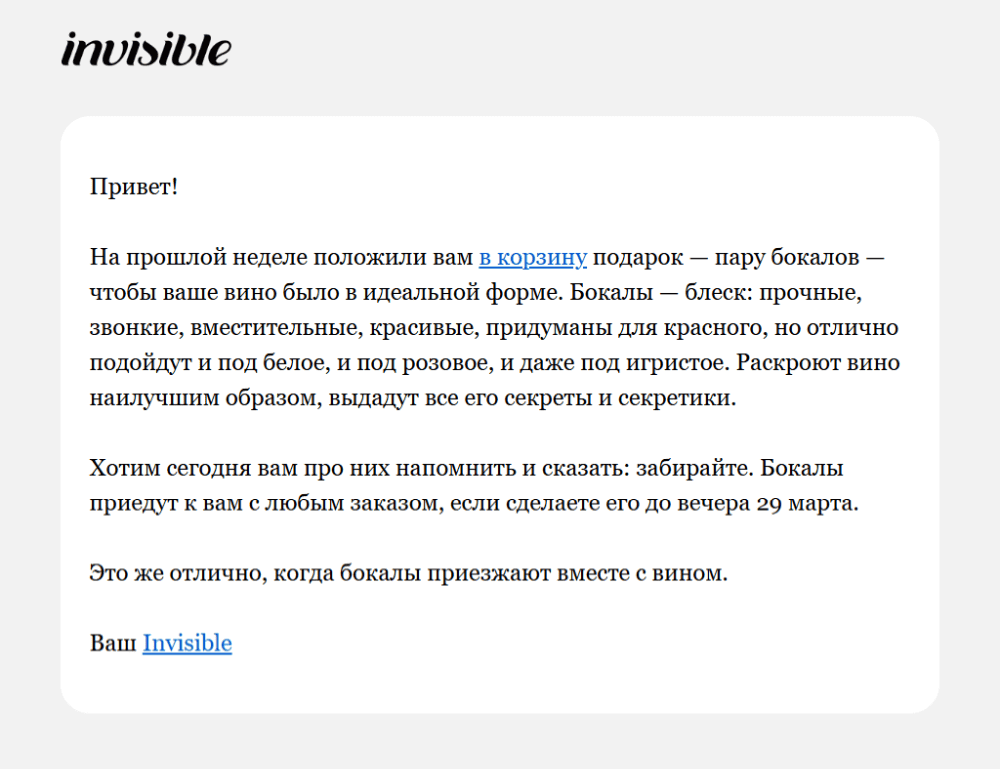1000x769 pixels.
Task: Click the line beginning "звонкие, вместительные, красивые"
Action: 494,327
